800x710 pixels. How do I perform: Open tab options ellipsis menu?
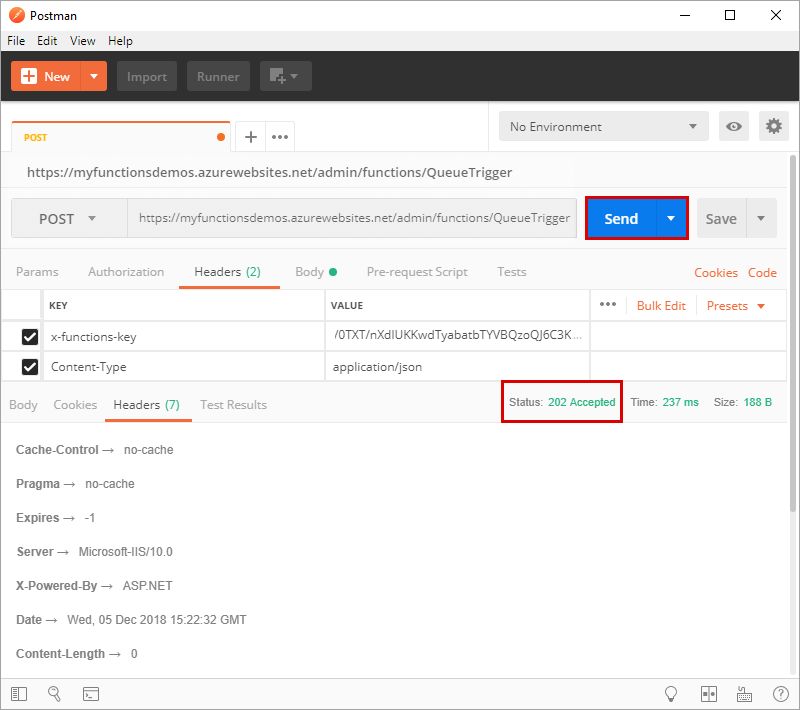coord(280,137)
